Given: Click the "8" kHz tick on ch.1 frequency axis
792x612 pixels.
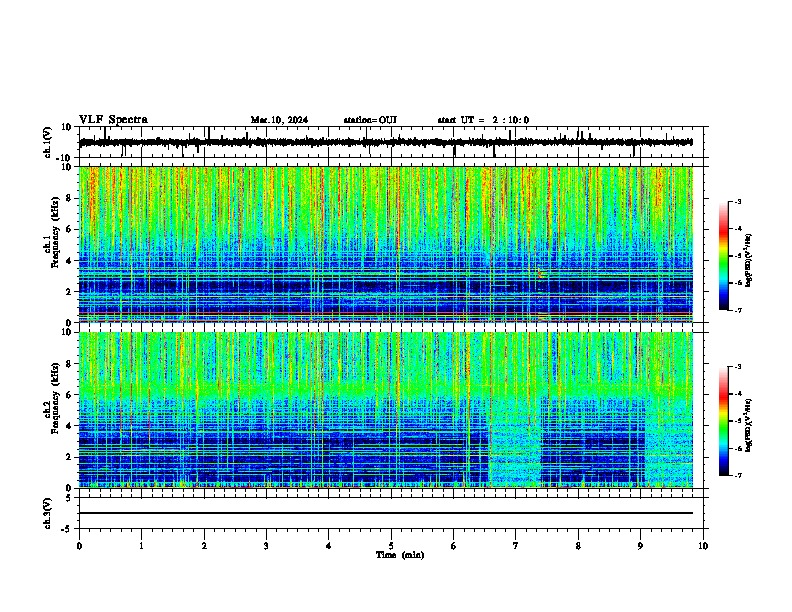Looking at the screenshot, I should (69, 198).
